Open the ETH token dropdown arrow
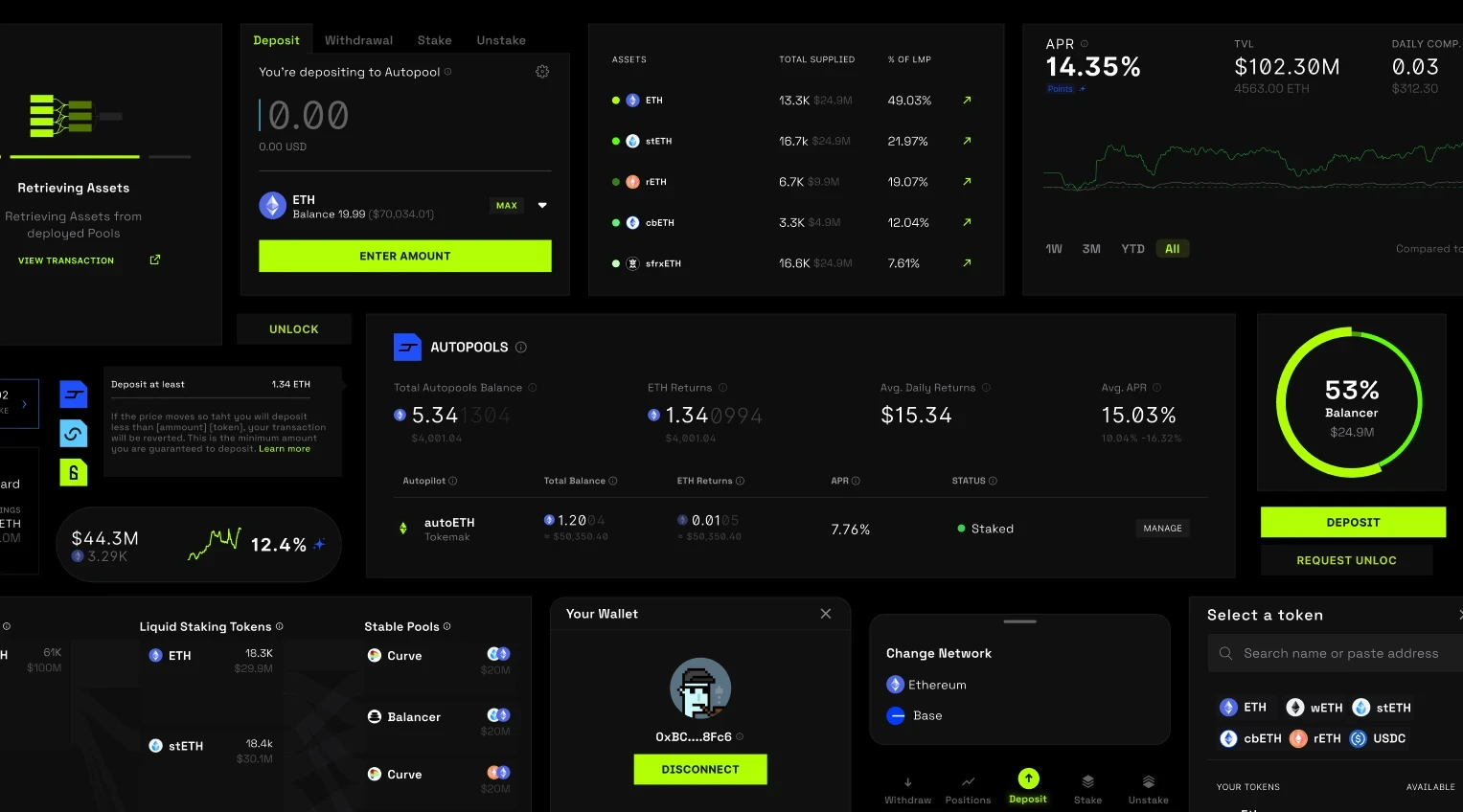 [x=542, y=205]
